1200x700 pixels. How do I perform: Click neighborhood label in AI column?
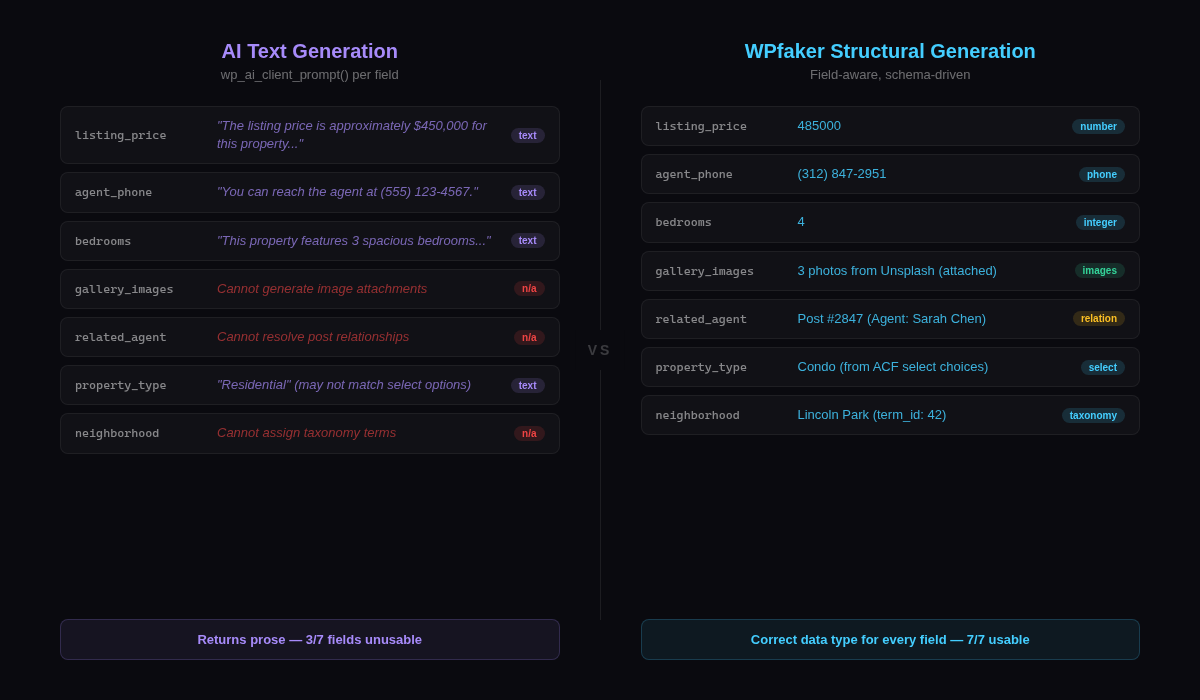tap(117, 433)
